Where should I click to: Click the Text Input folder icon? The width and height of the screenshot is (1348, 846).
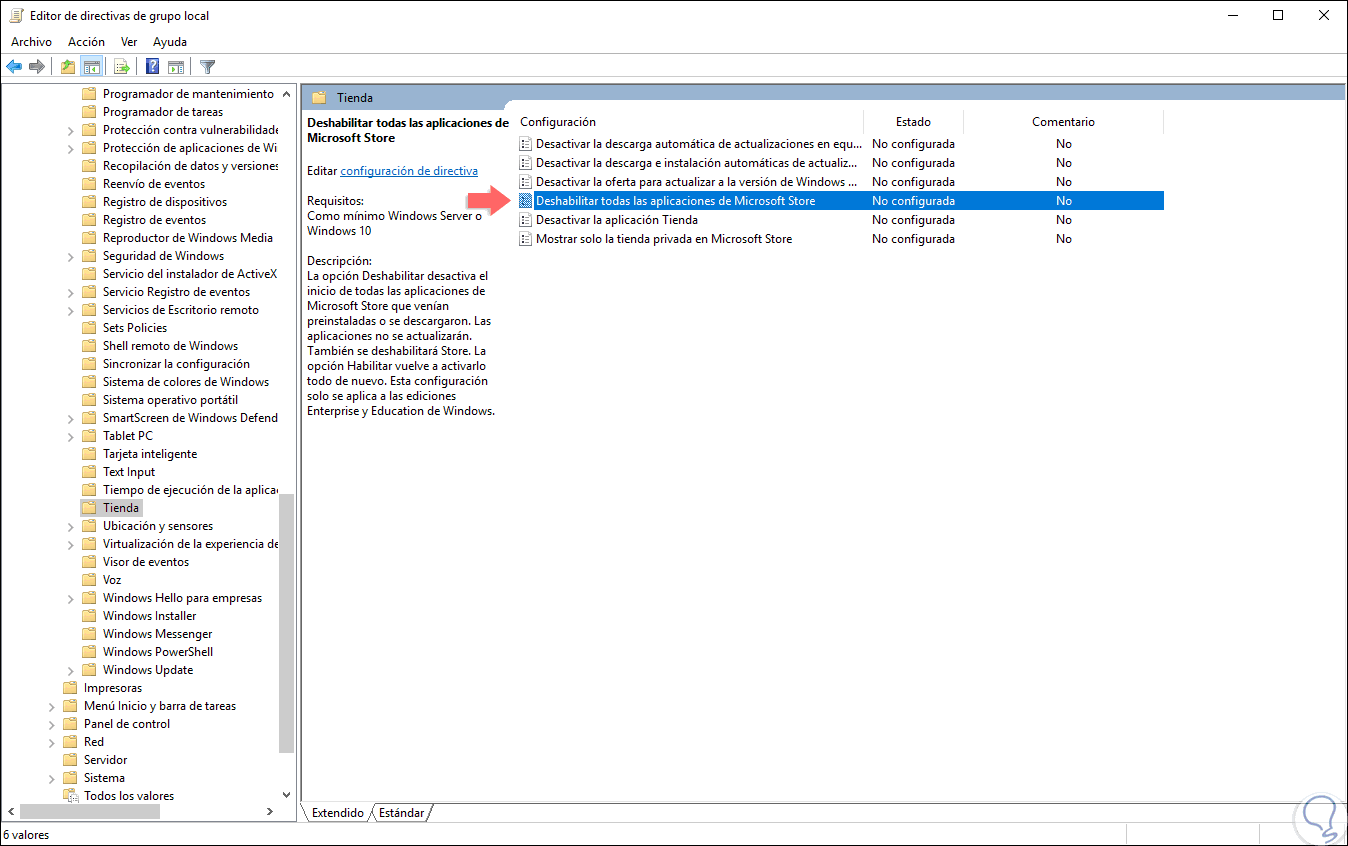[x=89, y=472]
